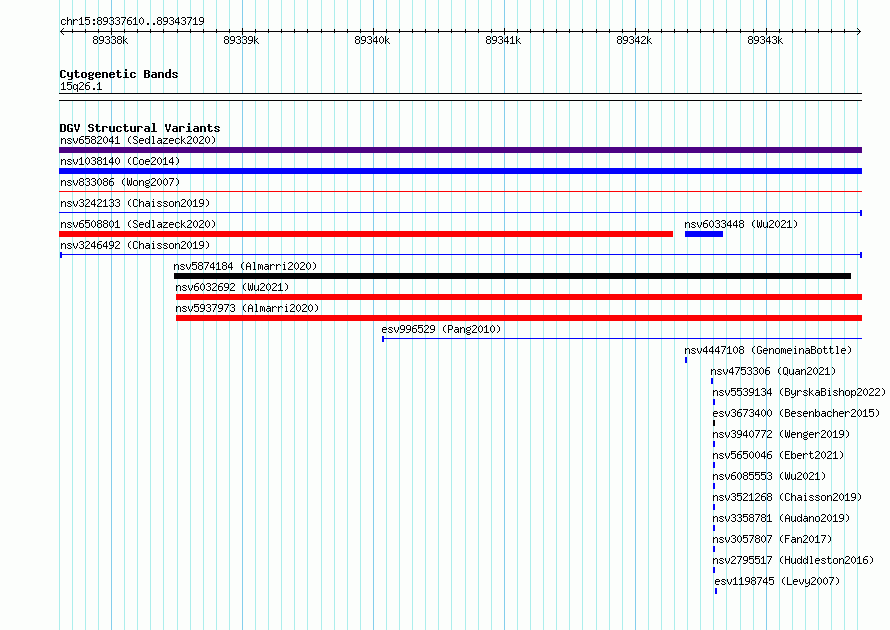Click the nsv1038140 (Coe2014) label text
The image size is (890, 630).
120,161
